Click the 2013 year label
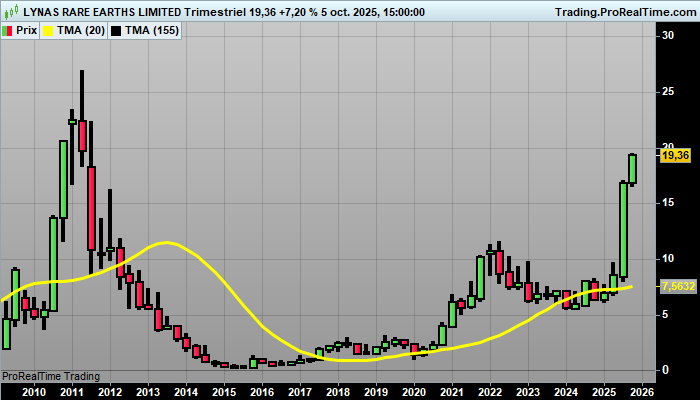The height and width of the screenshot is (400, 700). tap(148, 392)
